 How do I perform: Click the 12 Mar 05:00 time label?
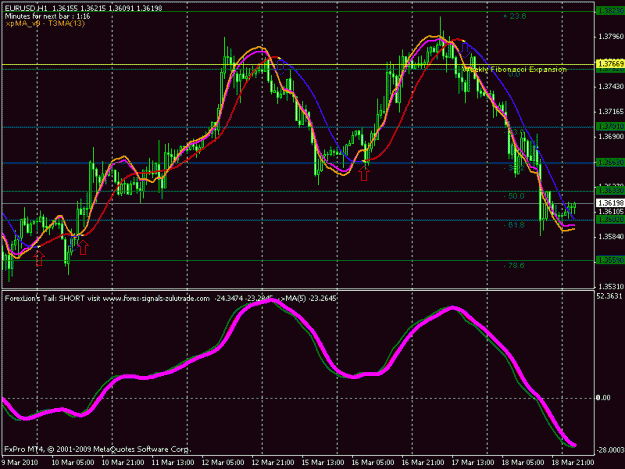[x=223, y=463]
